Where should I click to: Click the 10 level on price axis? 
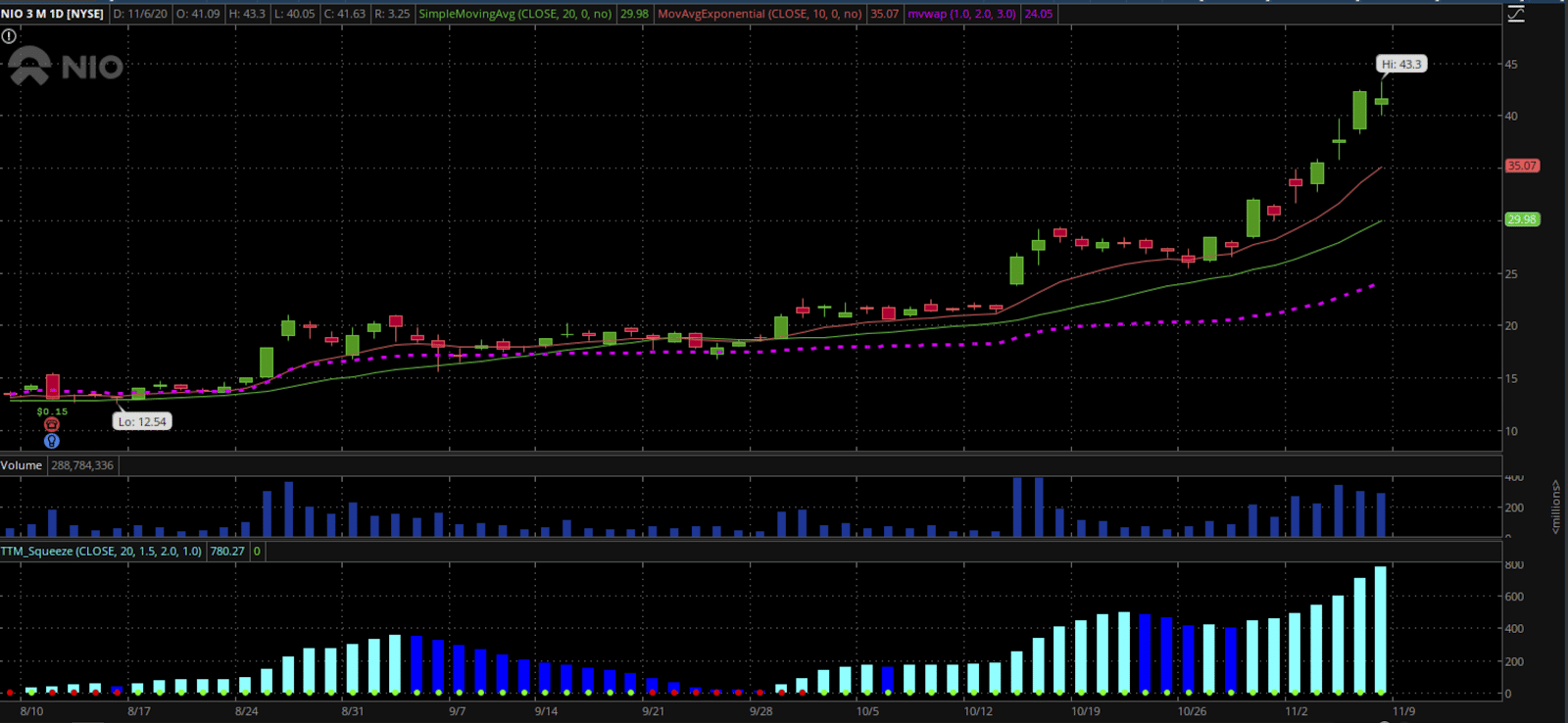[1511, 430]
